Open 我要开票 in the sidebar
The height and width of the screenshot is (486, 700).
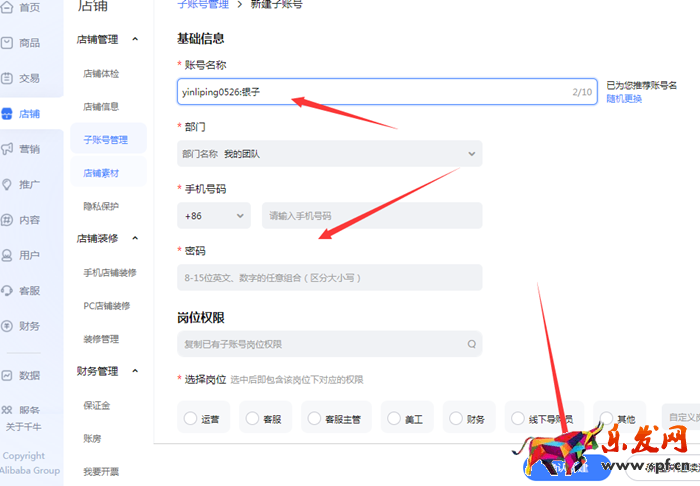pos(101,472)
